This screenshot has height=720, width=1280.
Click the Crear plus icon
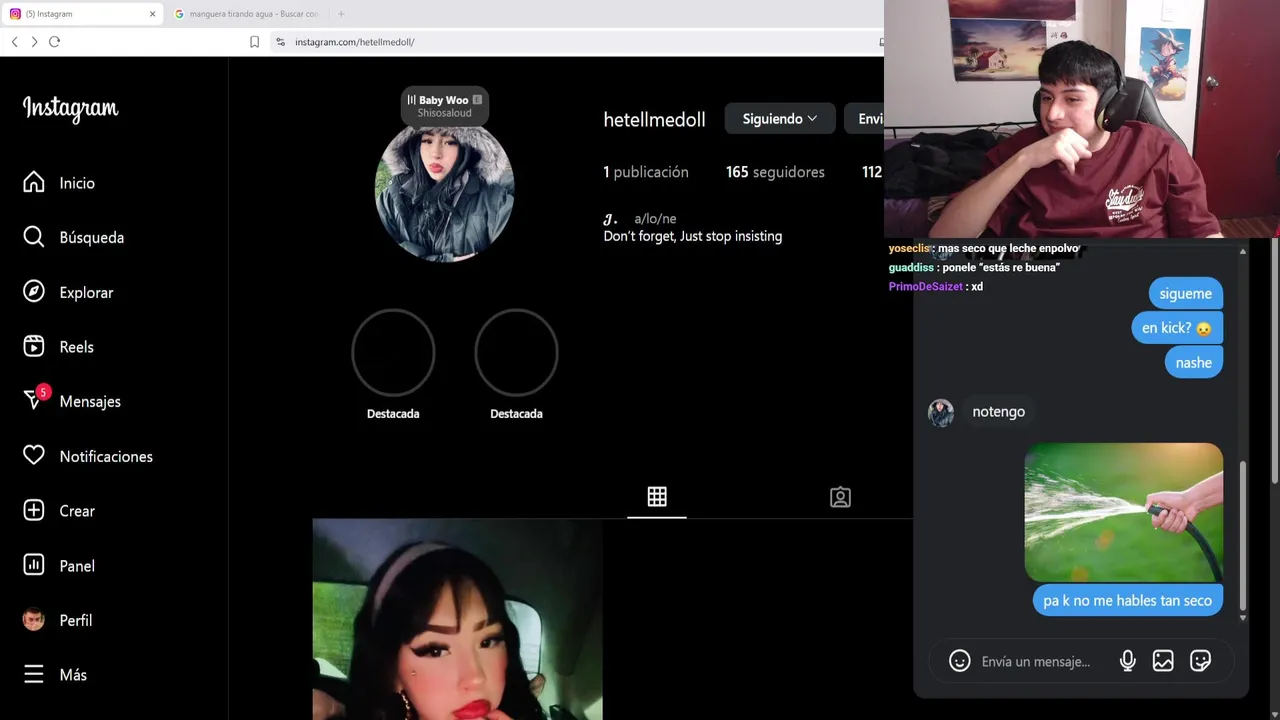pyautogui.click(x=34, y=510)
